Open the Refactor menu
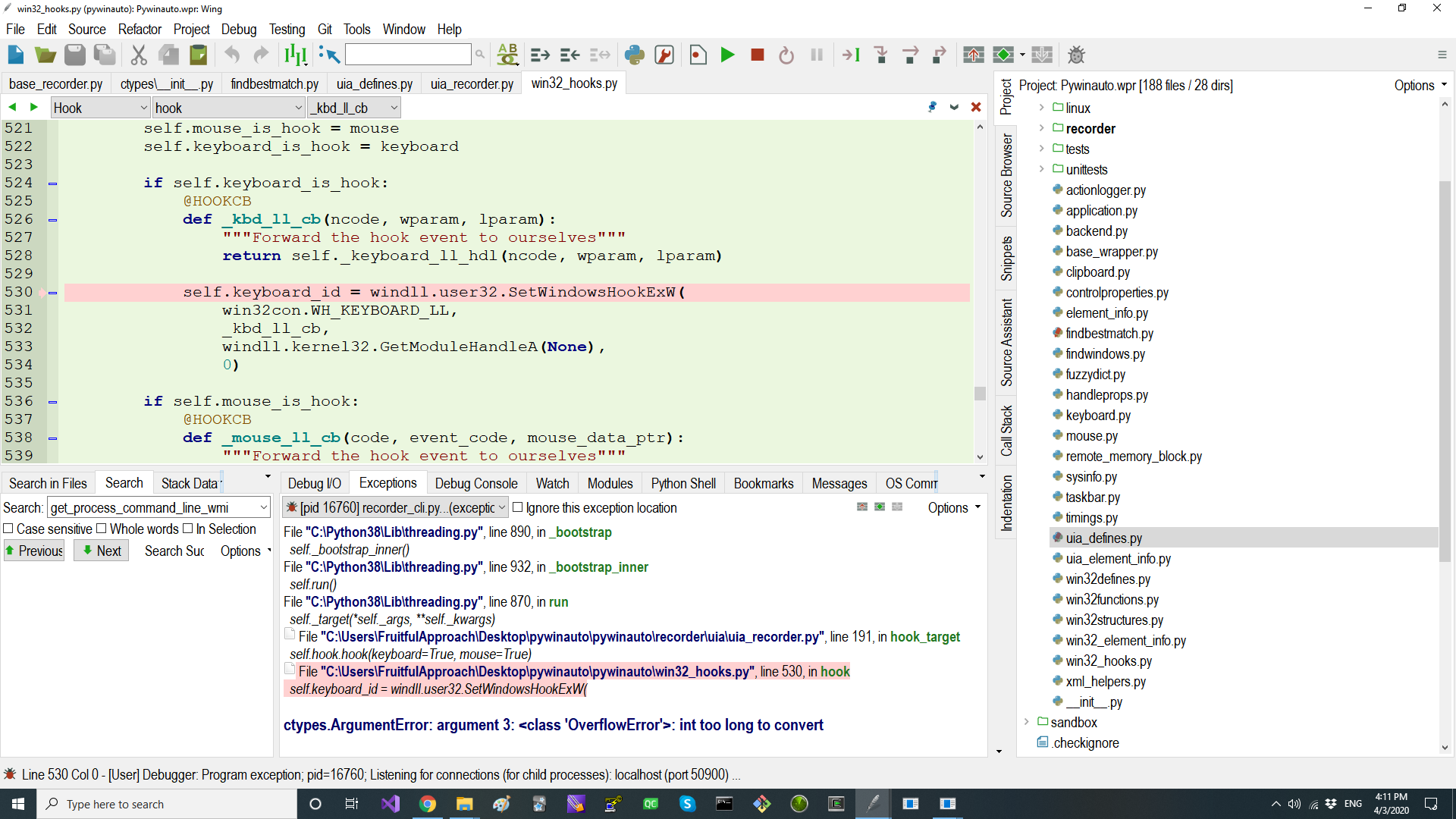 coord(140,29)
